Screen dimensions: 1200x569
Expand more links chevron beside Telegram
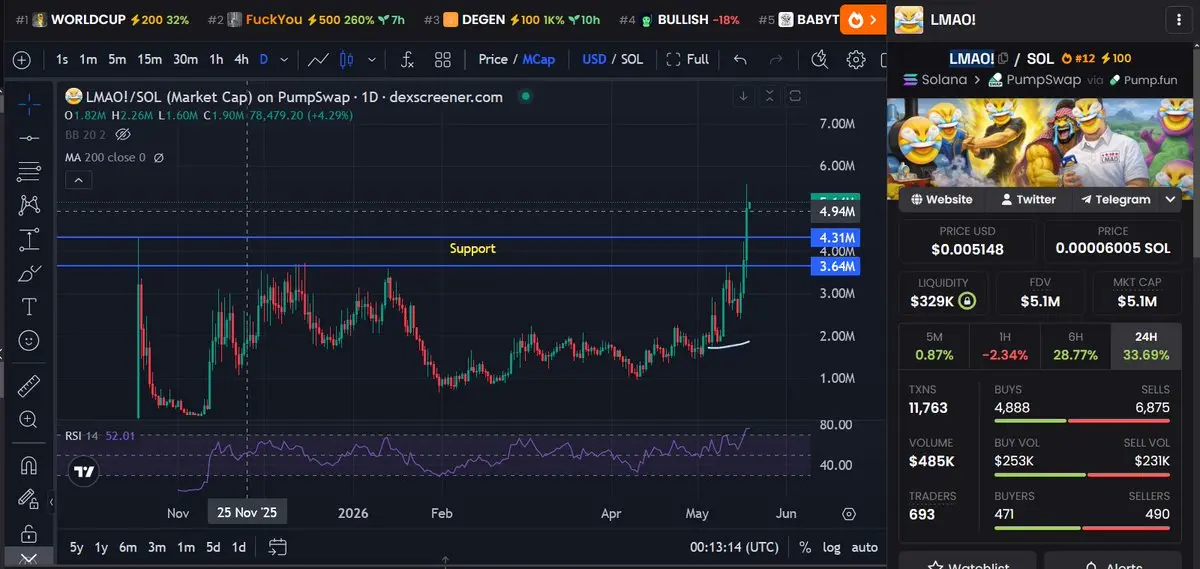[1171, 199]
